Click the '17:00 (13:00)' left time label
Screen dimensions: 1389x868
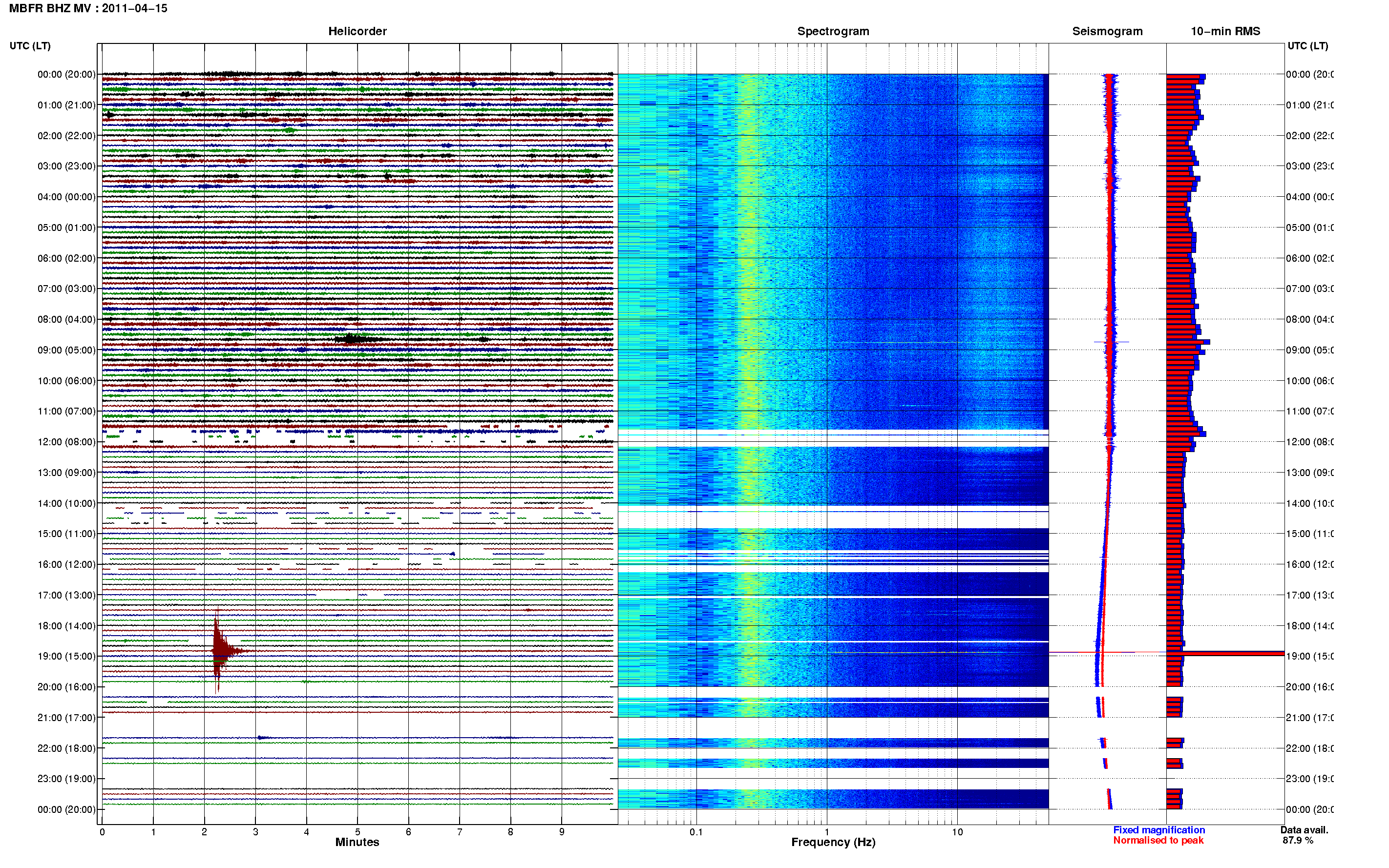(x=66, y=595)
